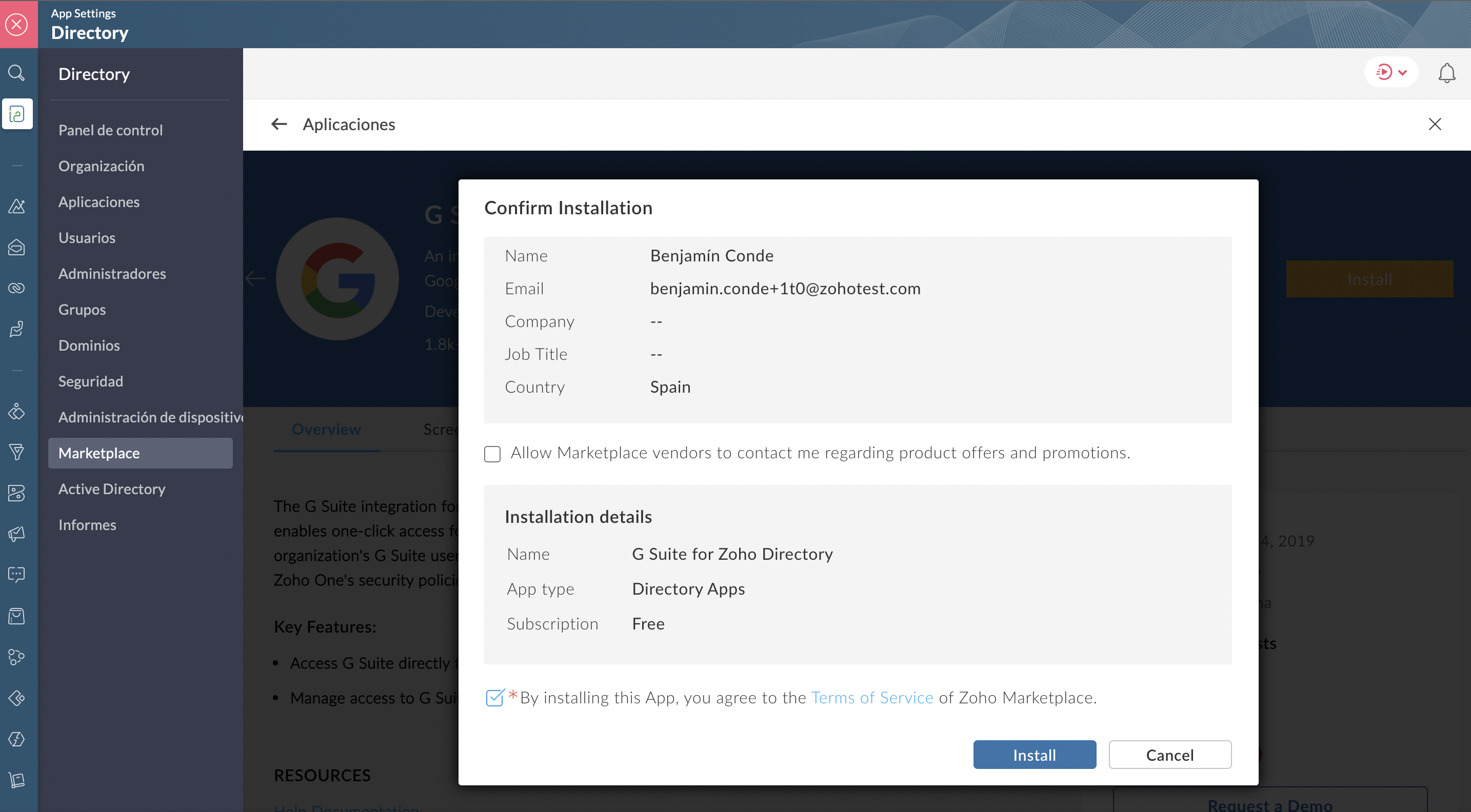Click the Confirm Installation title
This screenshot has height=812, width=1471.
pyautogui.click(x=568, y=208)
